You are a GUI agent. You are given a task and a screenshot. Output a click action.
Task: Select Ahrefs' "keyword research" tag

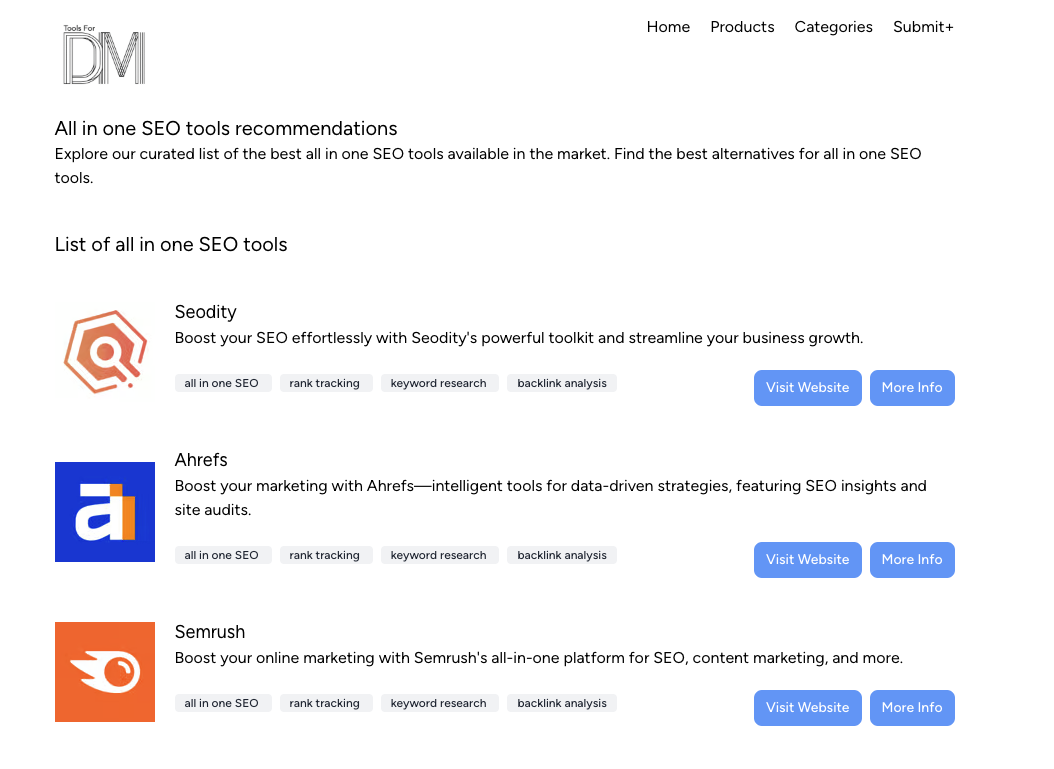click(x=438, y=555)
